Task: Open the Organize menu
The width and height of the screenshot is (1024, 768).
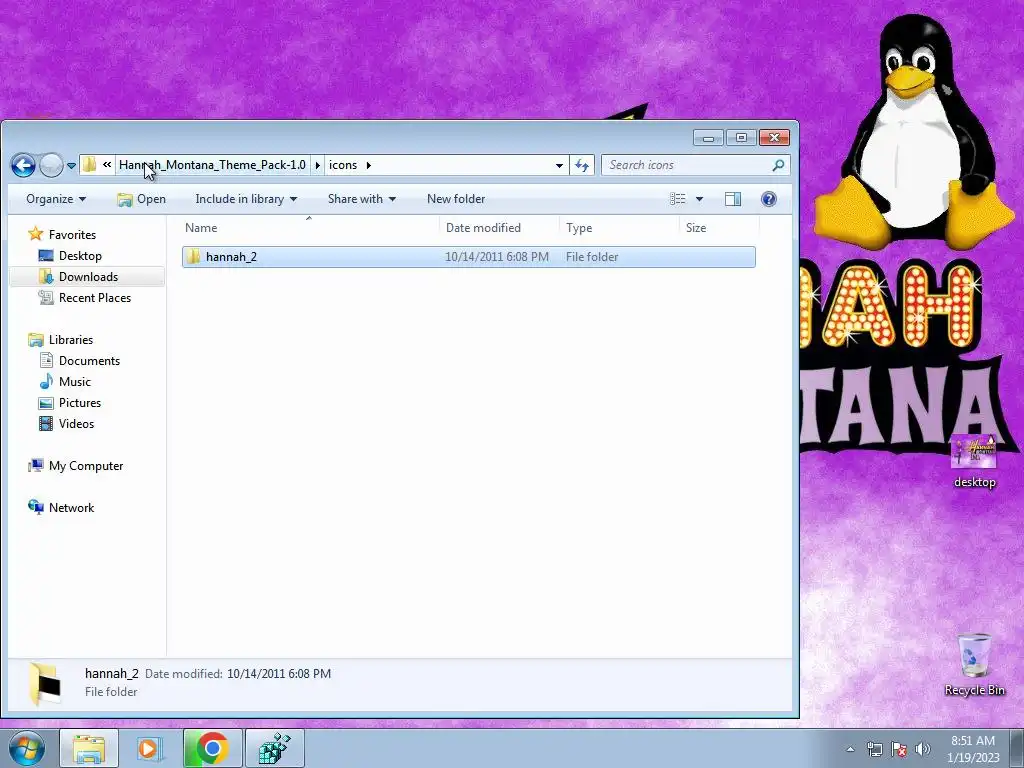Action: pos(56,199)
